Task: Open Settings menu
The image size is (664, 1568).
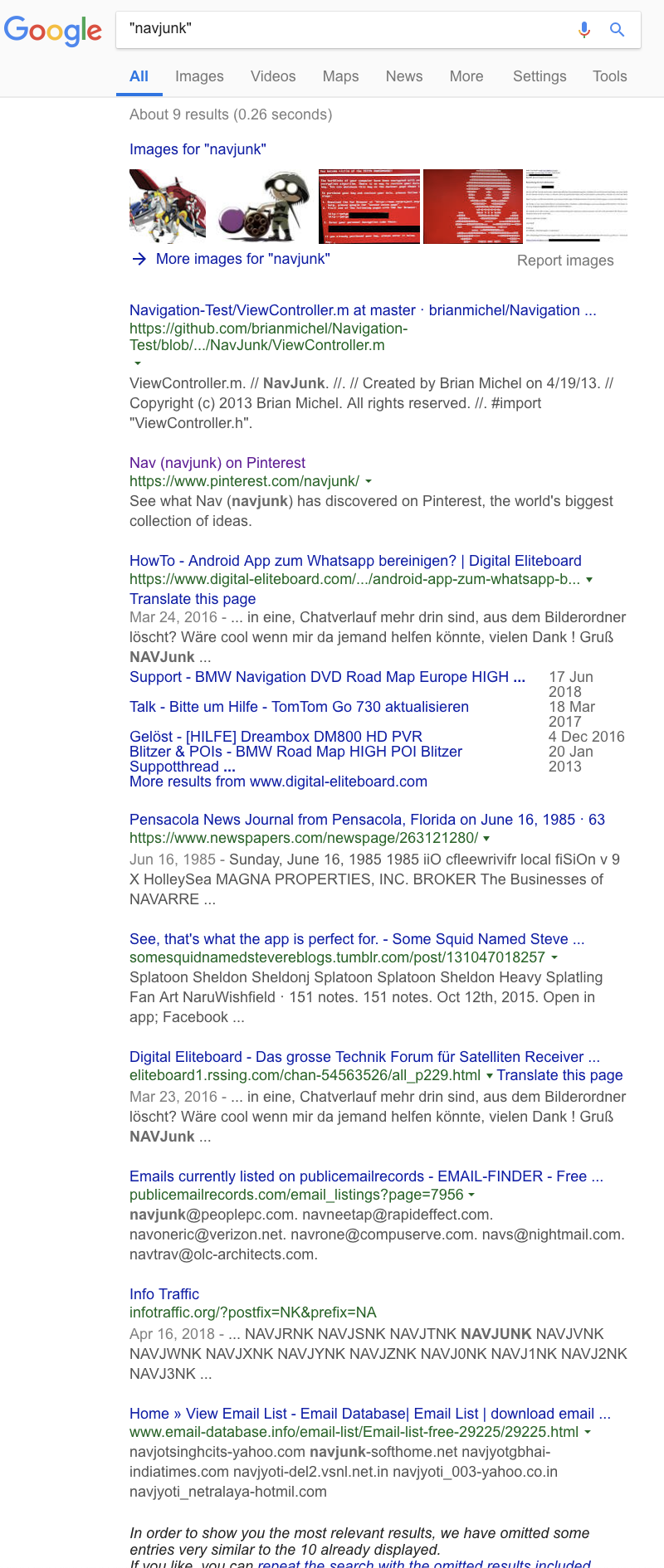Action: pos(539,76)
